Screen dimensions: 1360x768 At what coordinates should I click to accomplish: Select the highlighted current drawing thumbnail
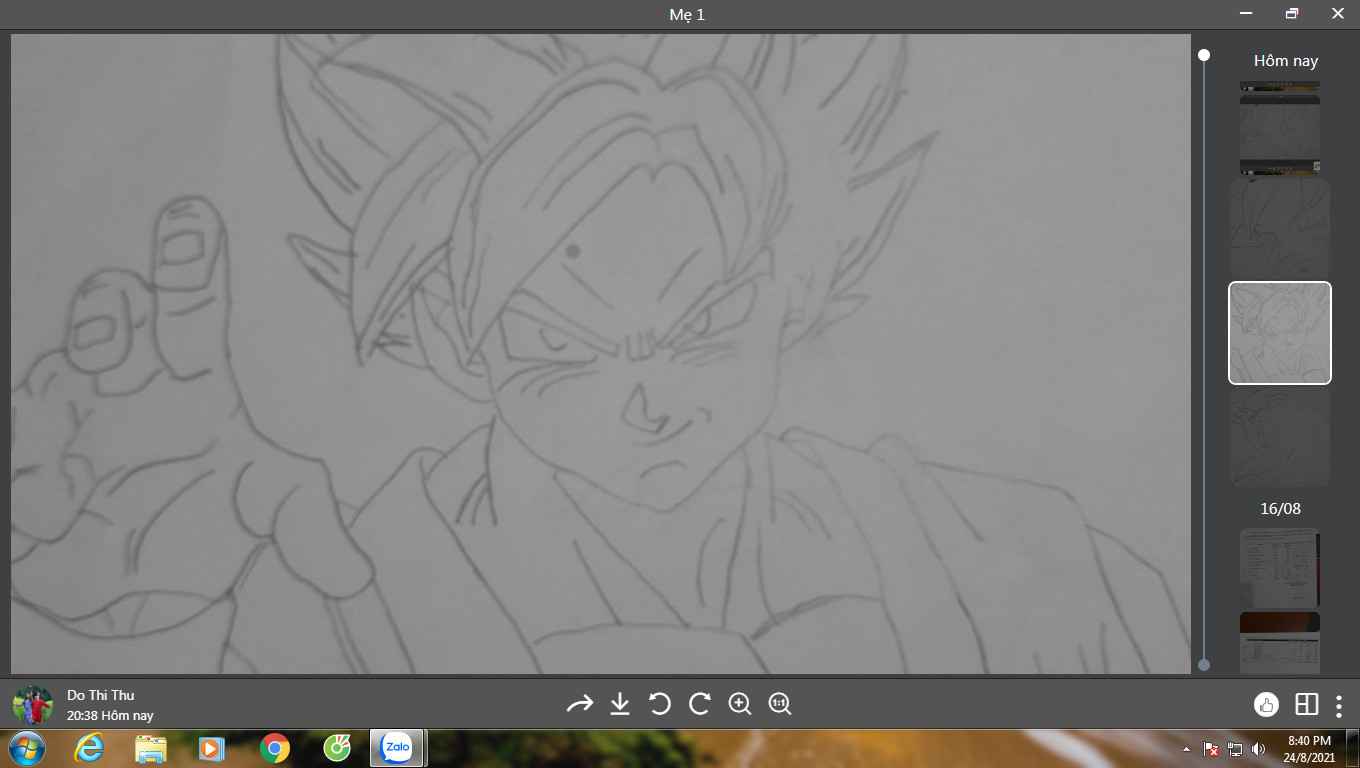tap(1280, 333)
